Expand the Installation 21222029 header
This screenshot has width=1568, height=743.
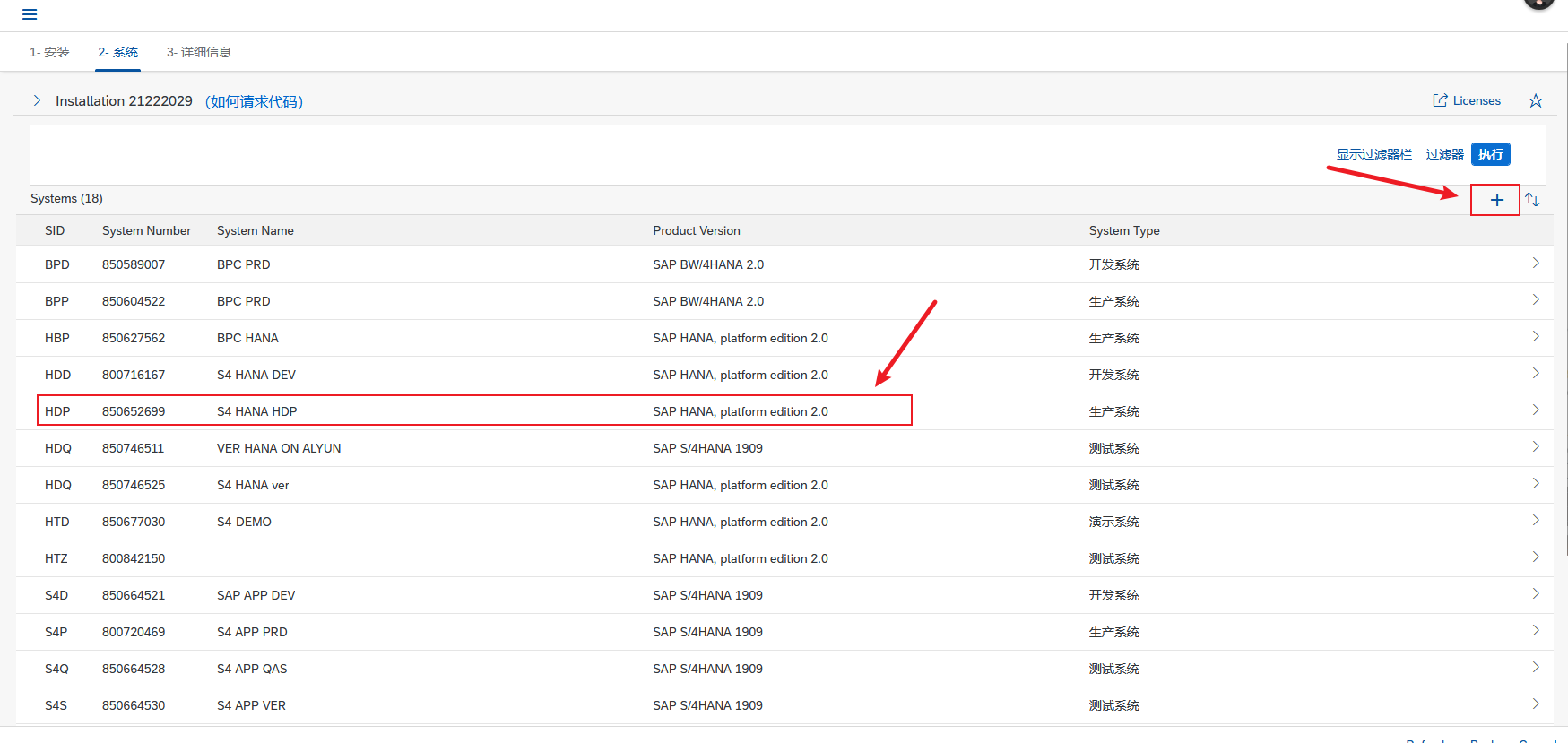(x=37, y=100)
